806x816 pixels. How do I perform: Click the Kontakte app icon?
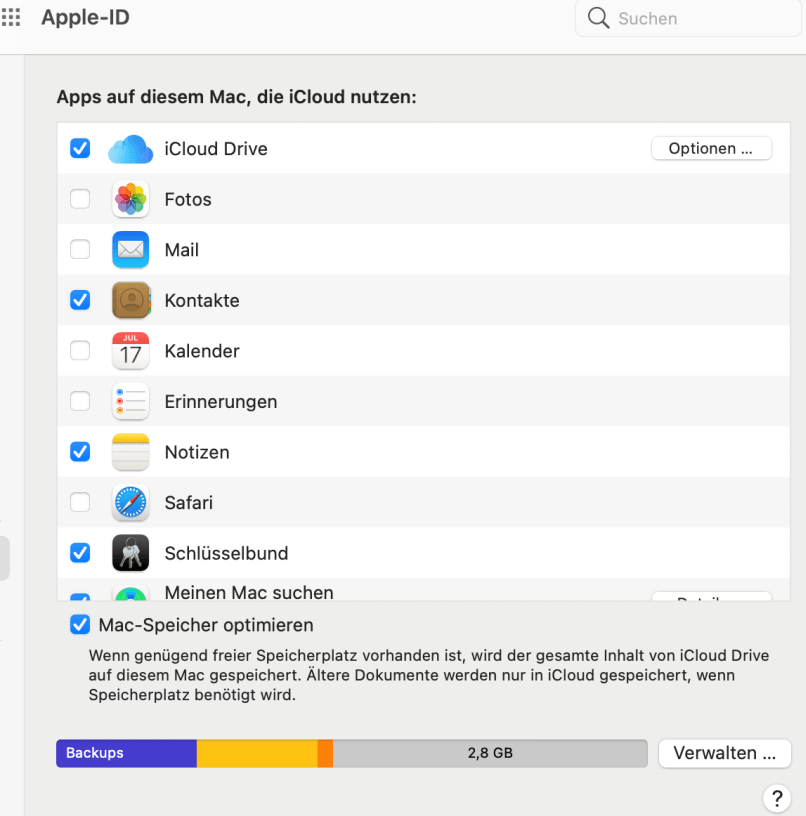[131, 300]
